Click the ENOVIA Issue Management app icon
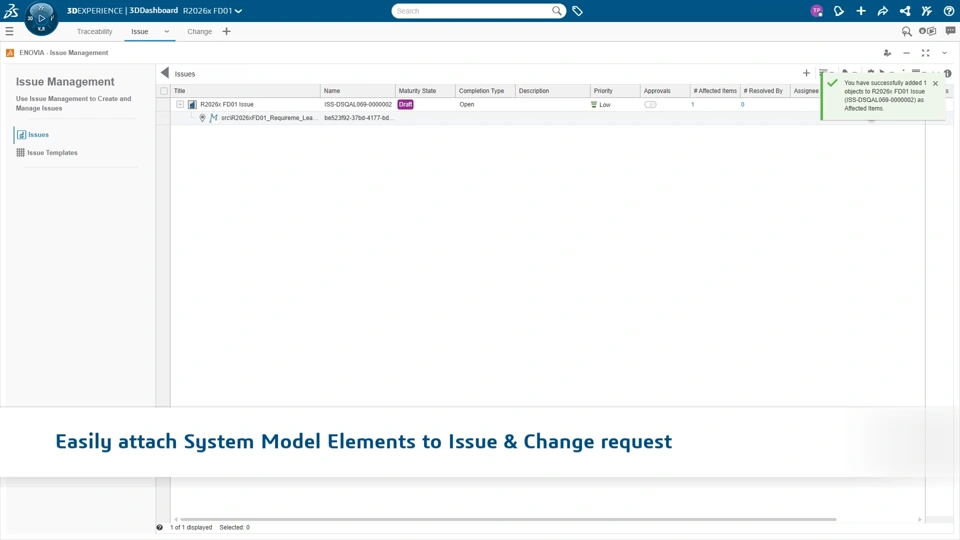The height and width of the screenshot is (540, 960). coord(10,53)
